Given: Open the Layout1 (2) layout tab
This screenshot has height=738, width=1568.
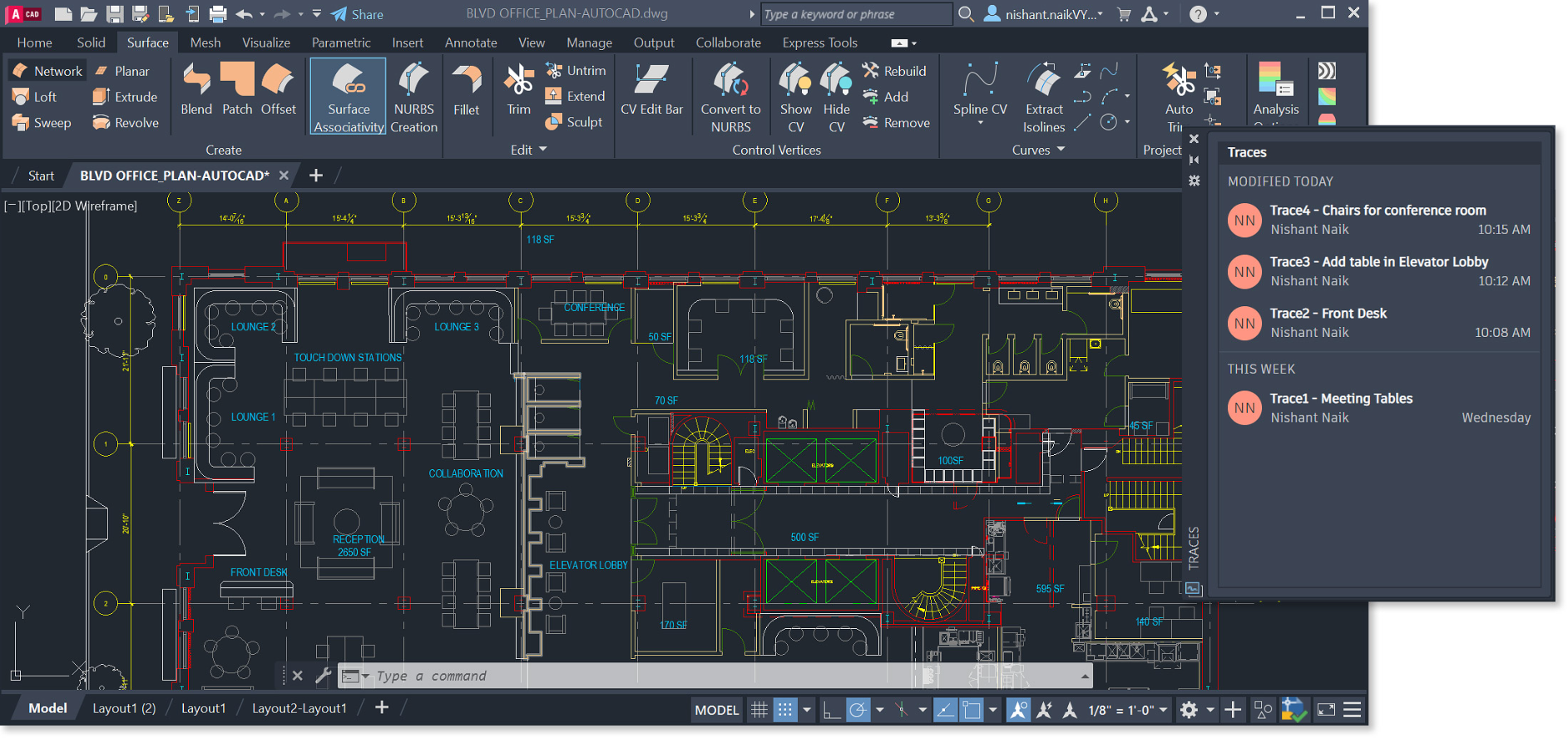Looking at the screenshot, I should click(x=124, y=708).
